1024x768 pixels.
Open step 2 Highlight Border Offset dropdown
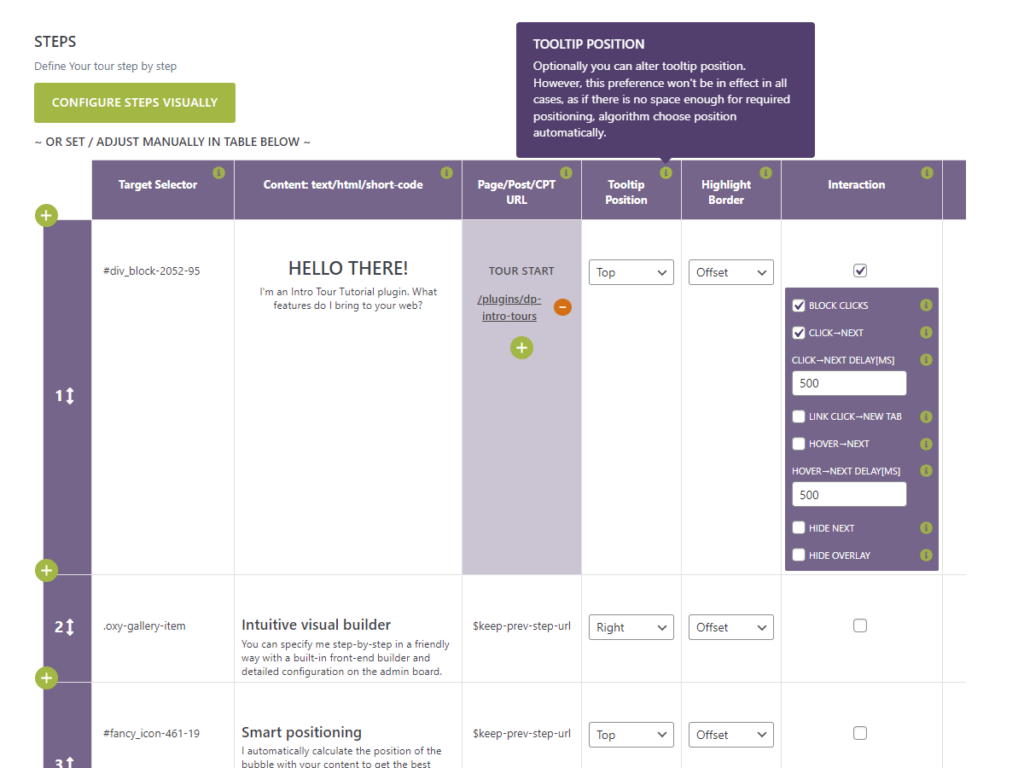click(731, 627)
